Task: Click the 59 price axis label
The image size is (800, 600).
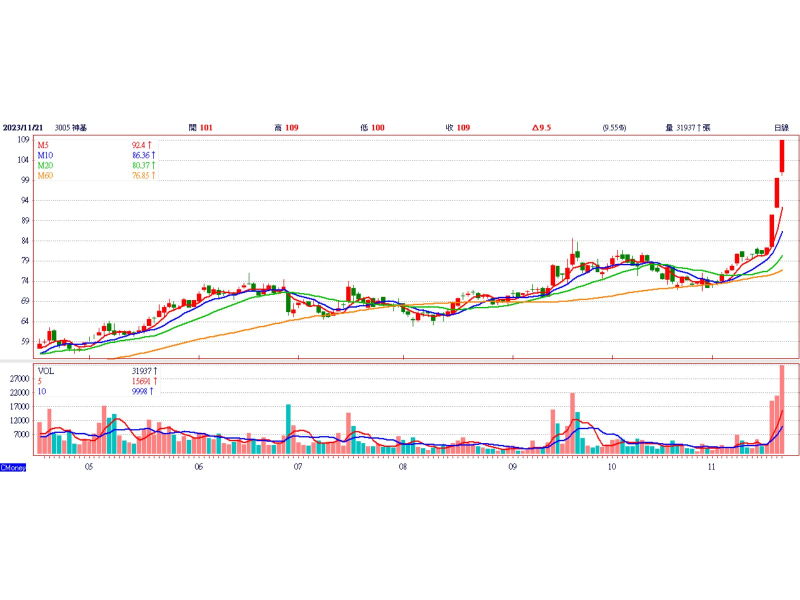Action: click(25, 341)
